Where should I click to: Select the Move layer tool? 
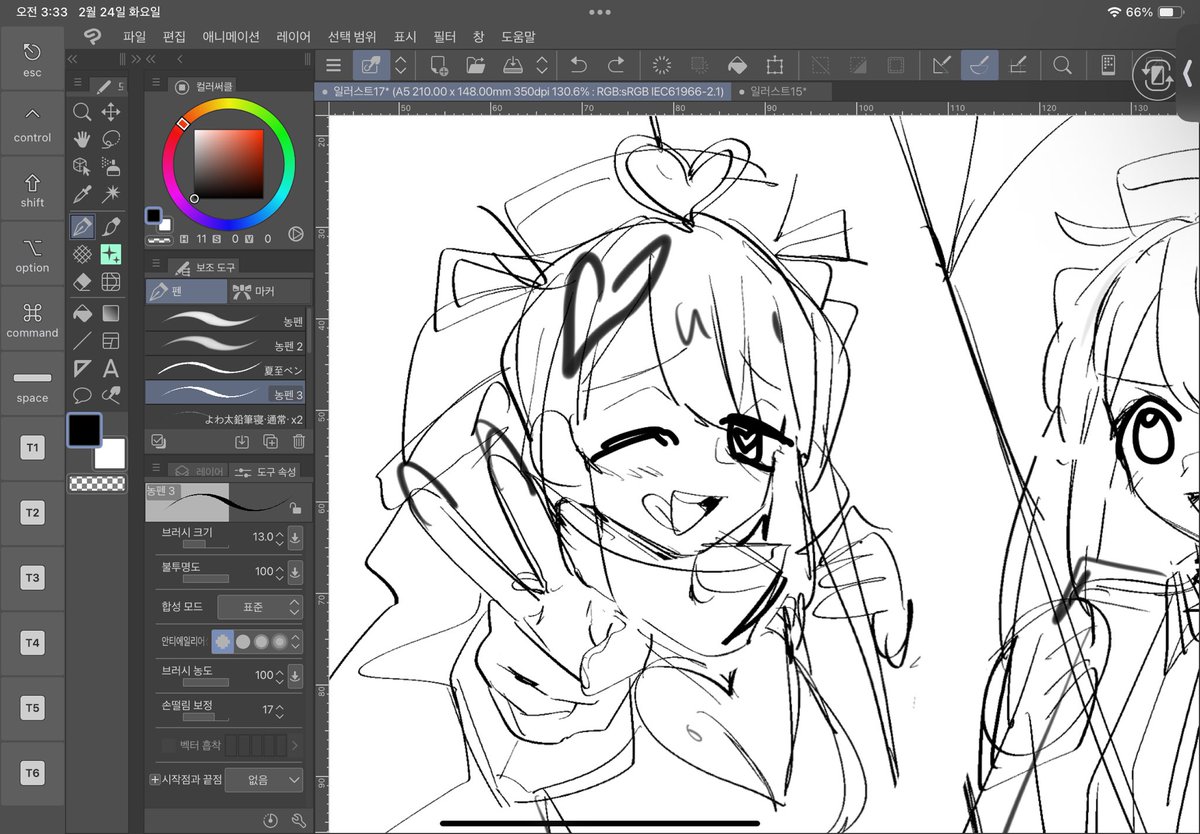click(111, 112)
